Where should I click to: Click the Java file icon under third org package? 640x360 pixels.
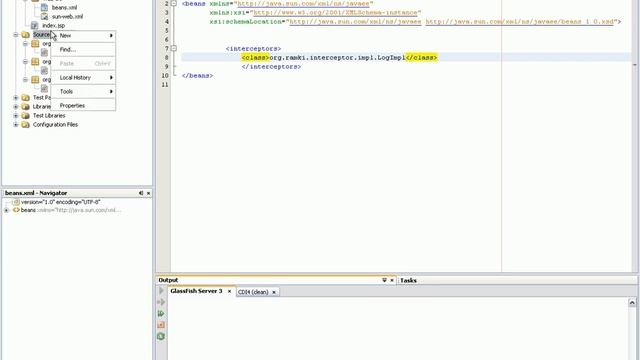tap(44, 89)
